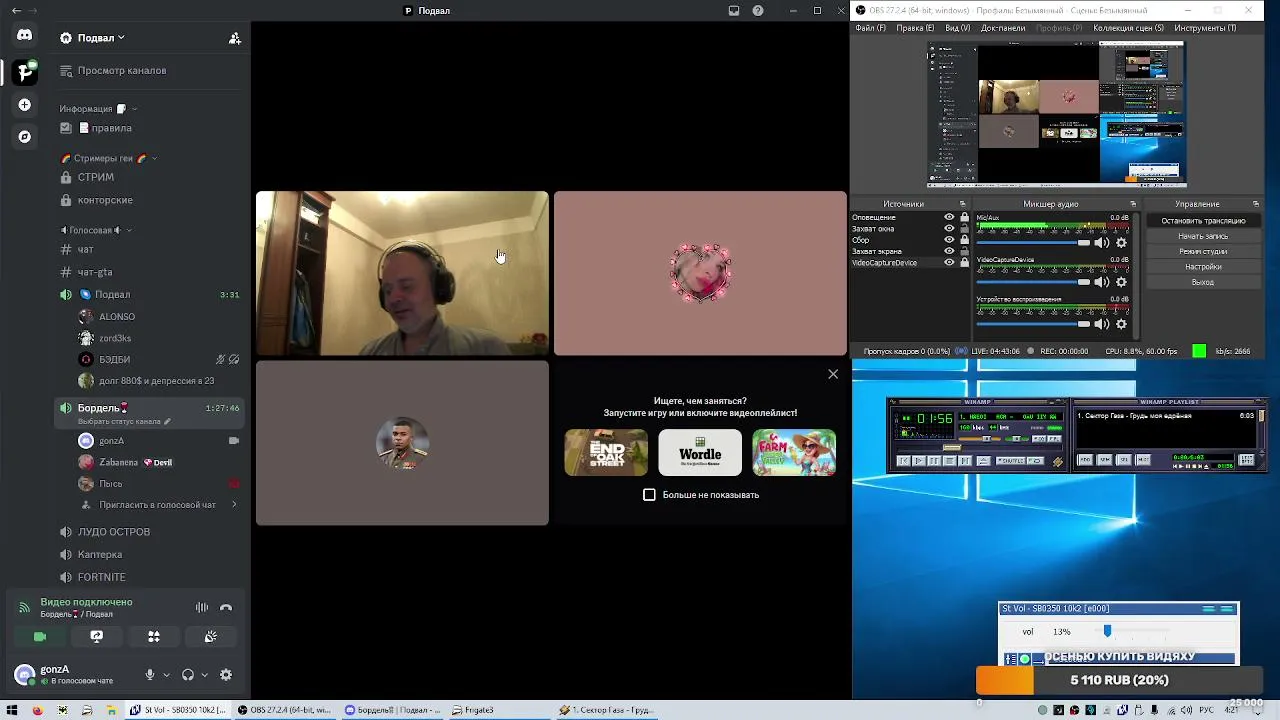The image size is (1280, 720).
Task: Toggle visibility of Захват экрана source
Action: [949, 251]
